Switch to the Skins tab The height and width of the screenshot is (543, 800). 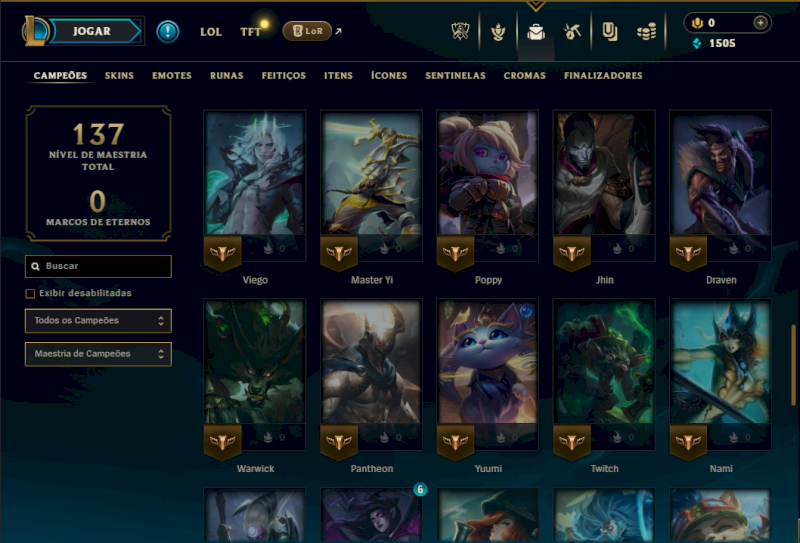click(119, 76)
